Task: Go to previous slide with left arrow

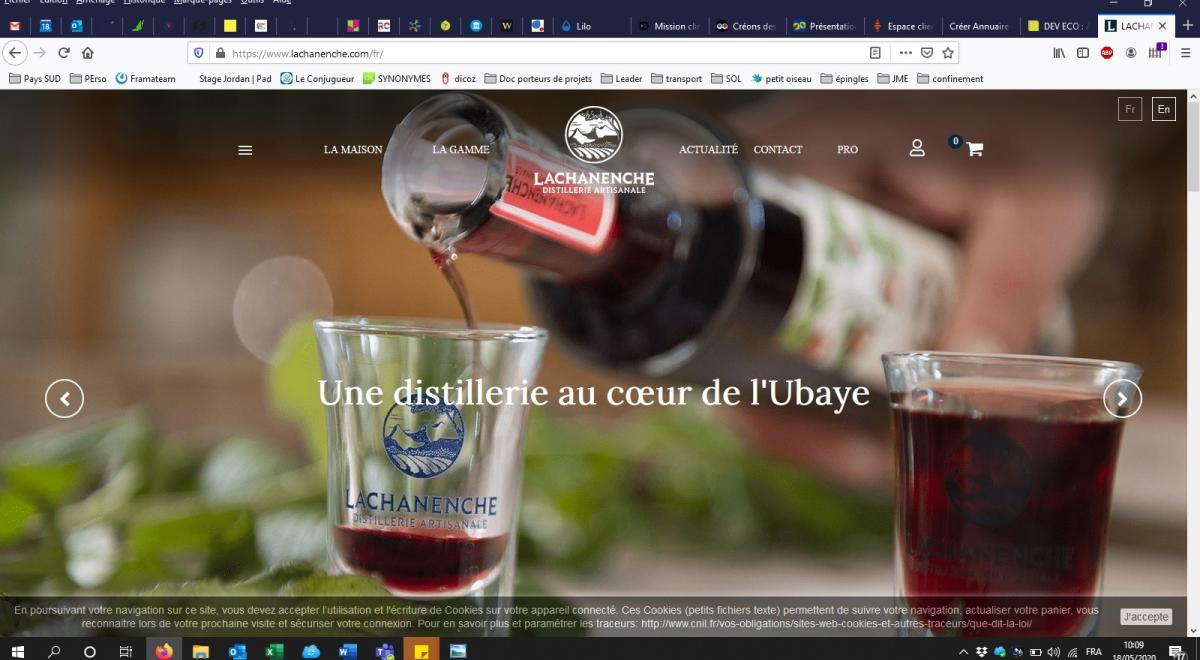Action: click(x=64, y=399)
